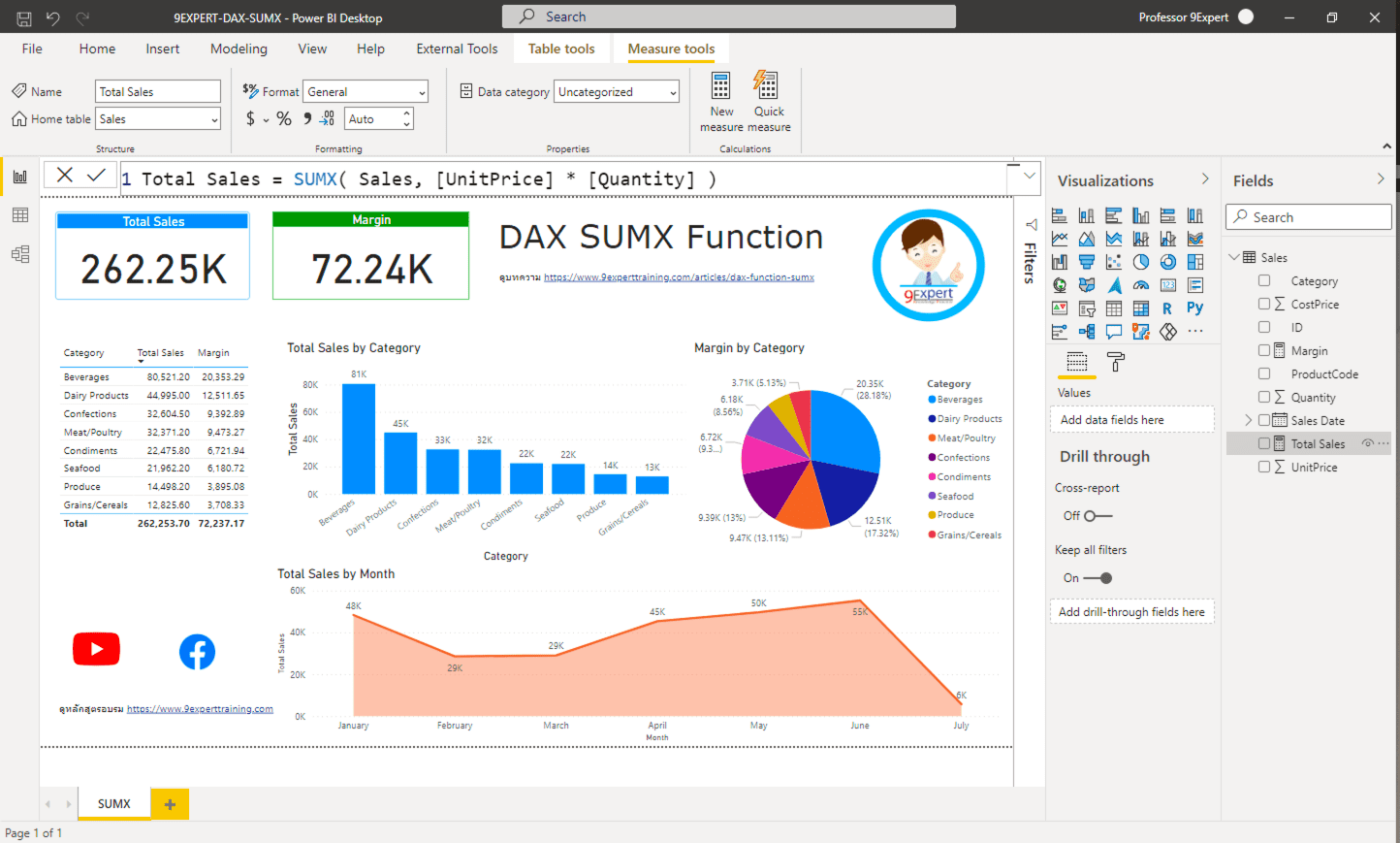Select the Python visual icon

[x=1195, y=308]
